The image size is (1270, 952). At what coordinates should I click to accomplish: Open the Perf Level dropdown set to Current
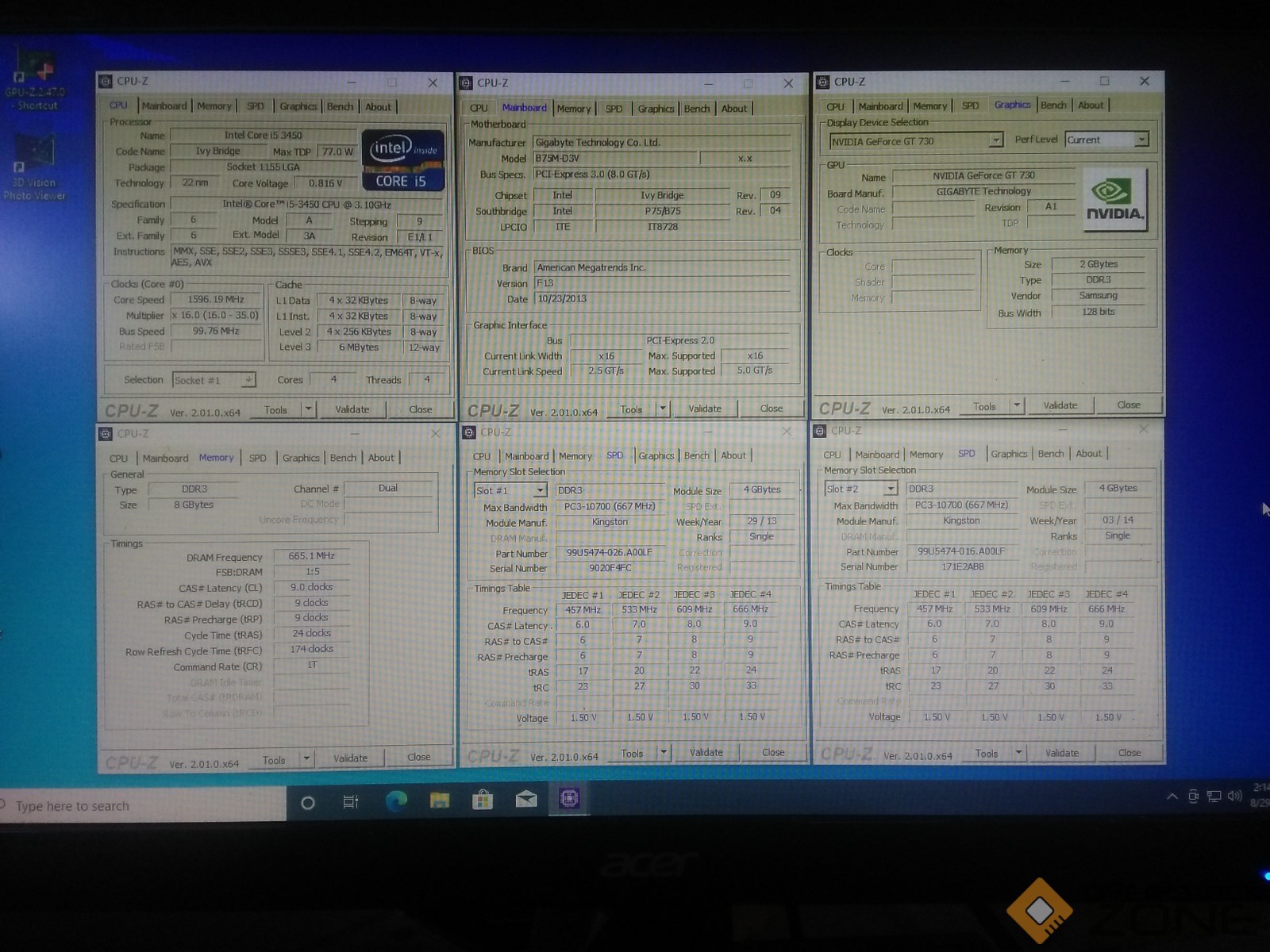[x=1141, y=140]
